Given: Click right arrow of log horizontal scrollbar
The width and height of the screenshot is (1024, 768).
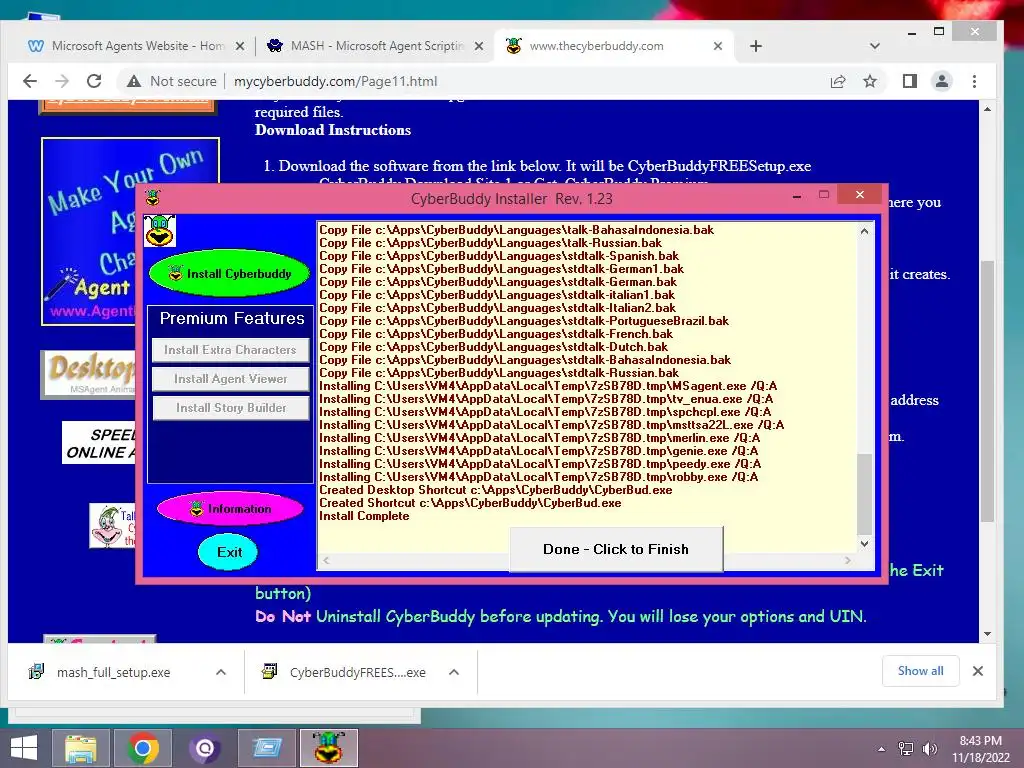Looking at the screenshot, I should pos(848,560).
